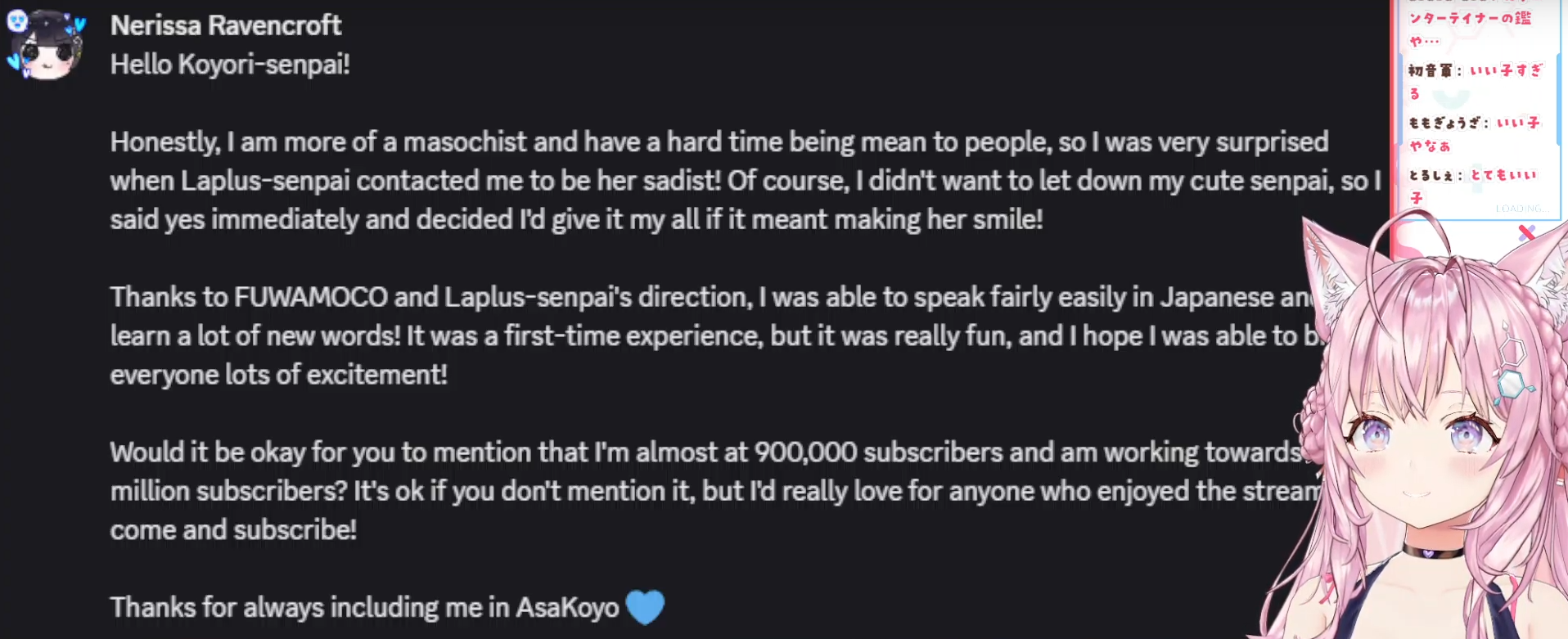This screenshot has height=639, width=1568.
Task: Click the LOADING... text in chat box
Action: 1521,209
